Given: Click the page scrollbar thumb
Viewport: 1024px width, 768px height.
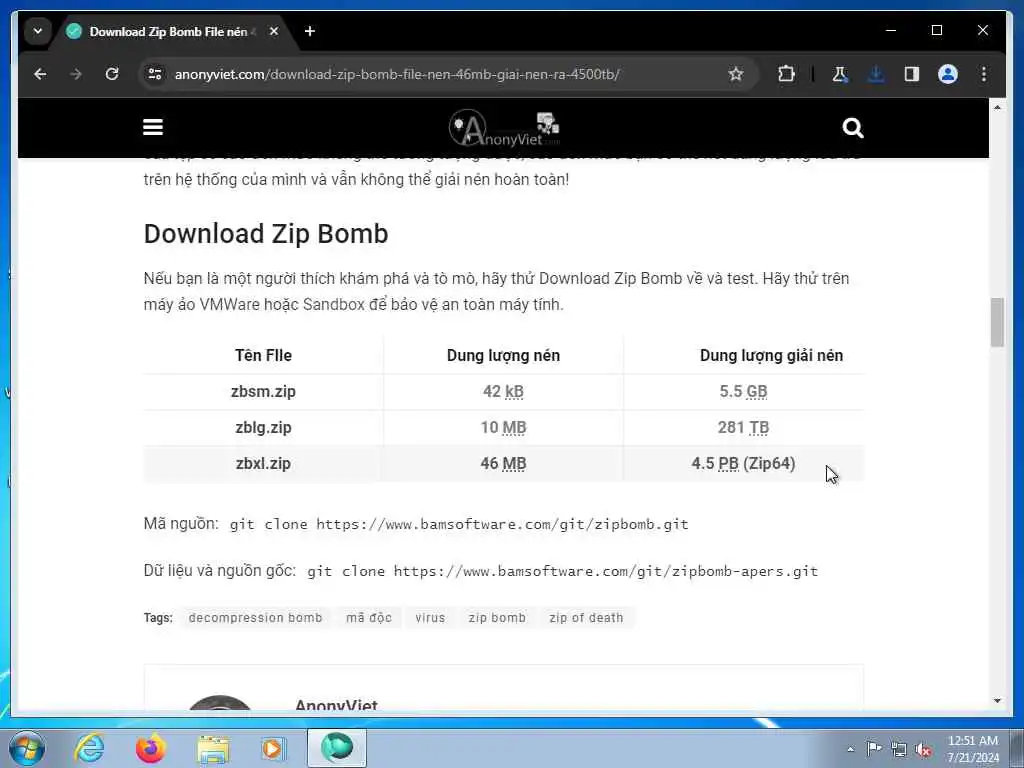Looking at the screenshot, I should pos(997,322).
